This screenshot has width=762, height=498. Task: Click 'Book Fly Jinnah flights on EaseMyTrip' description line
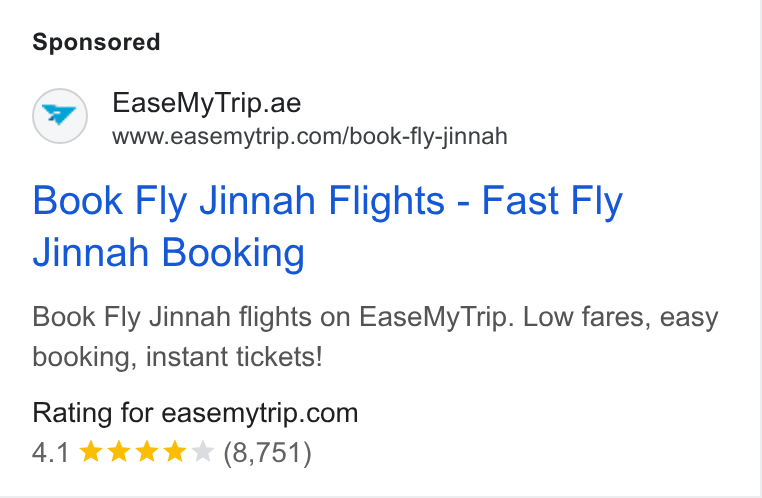click(x=273, y=317)
